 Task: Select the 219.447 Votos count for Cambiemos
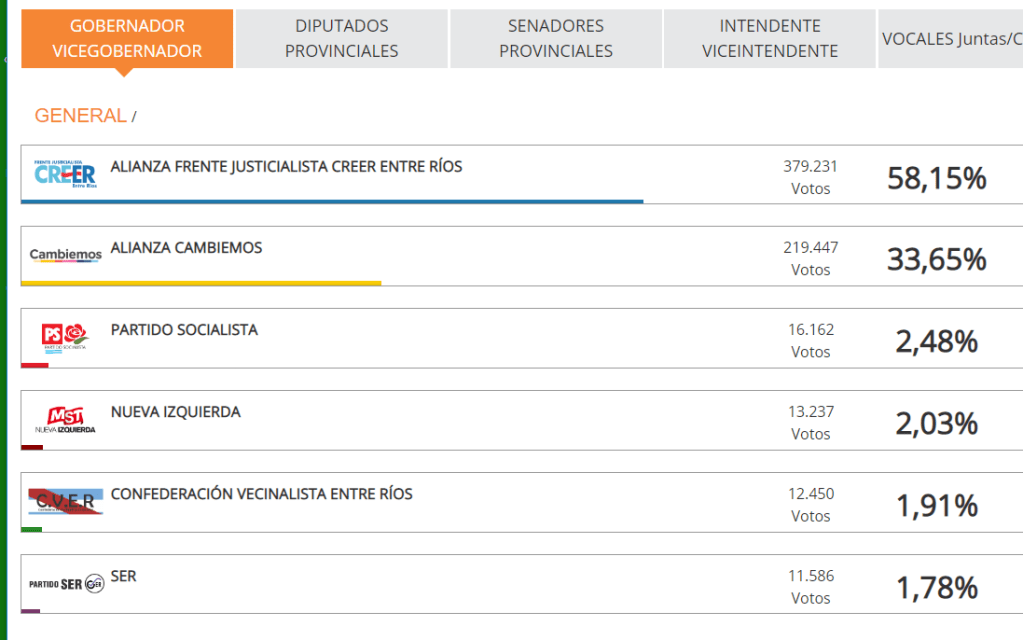pyautogui.click(x=809, y=257)
